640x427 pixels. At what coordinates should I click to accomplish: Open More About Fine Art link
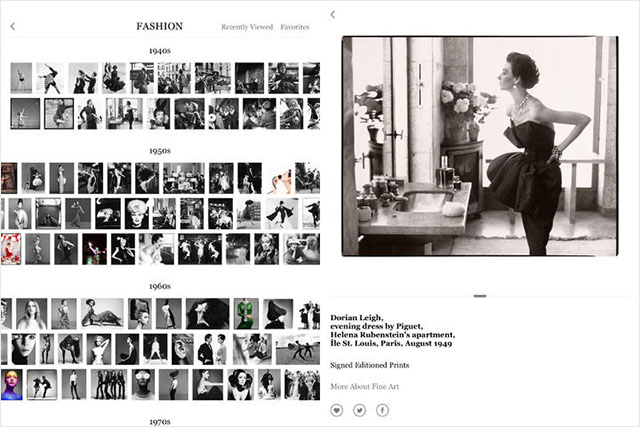pyautogui.click(x=364, y=387)
